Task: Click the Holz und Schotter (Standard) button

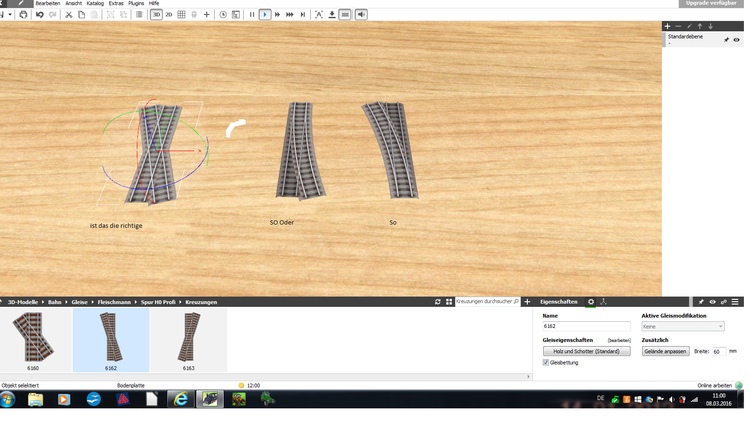Action: 586,351
